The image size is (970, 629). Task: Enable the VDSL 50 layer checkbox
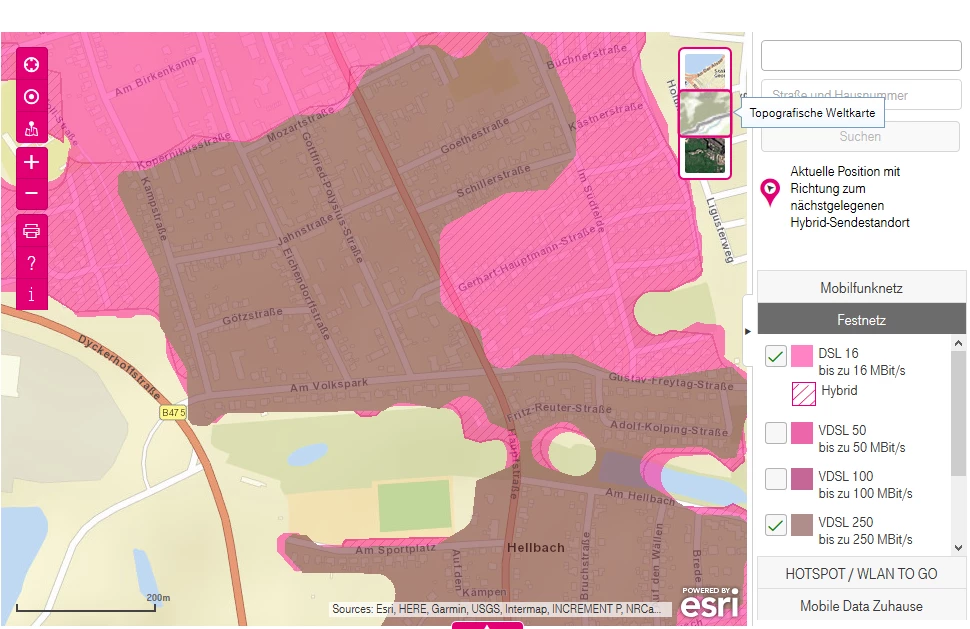point(775,433)
